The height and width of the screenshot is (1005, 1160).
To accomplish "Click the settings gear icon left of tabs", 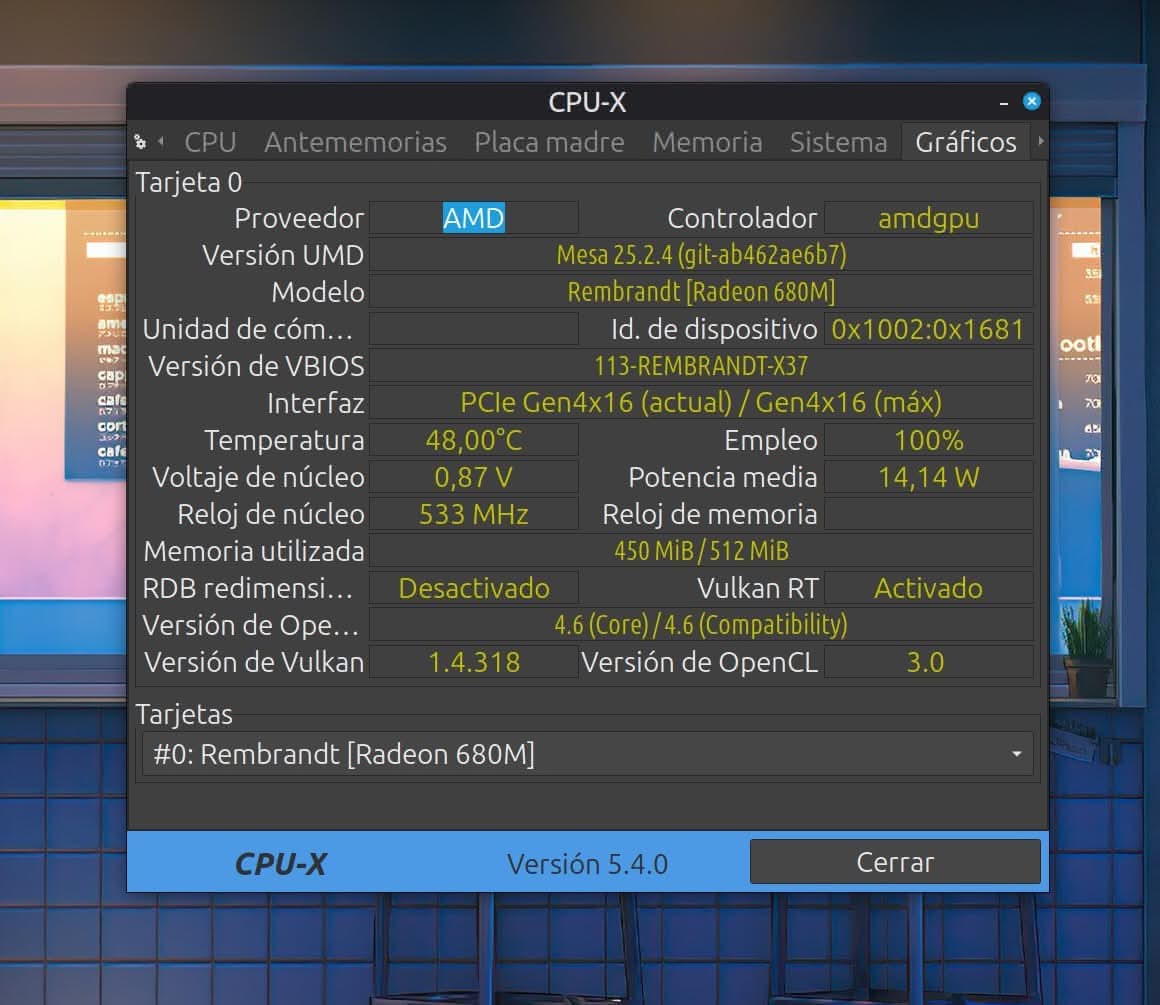I will pyautogui.click(x=140, y=142).
